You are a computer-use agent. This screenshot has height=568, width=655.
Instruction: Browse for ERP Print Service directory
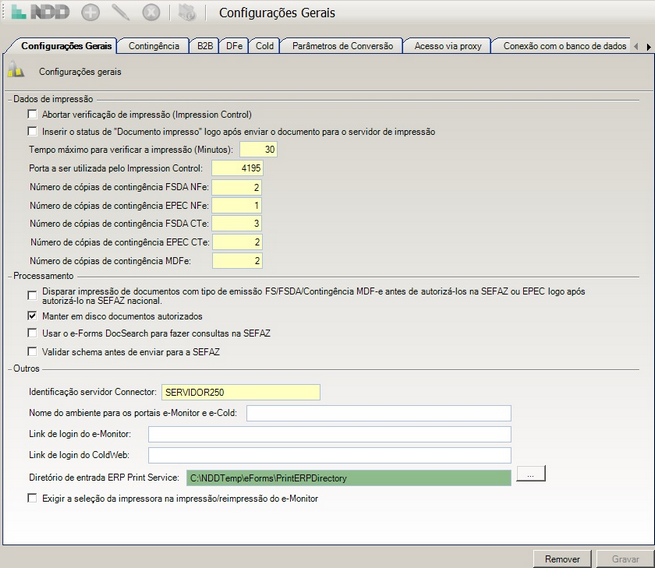(531, 476)
